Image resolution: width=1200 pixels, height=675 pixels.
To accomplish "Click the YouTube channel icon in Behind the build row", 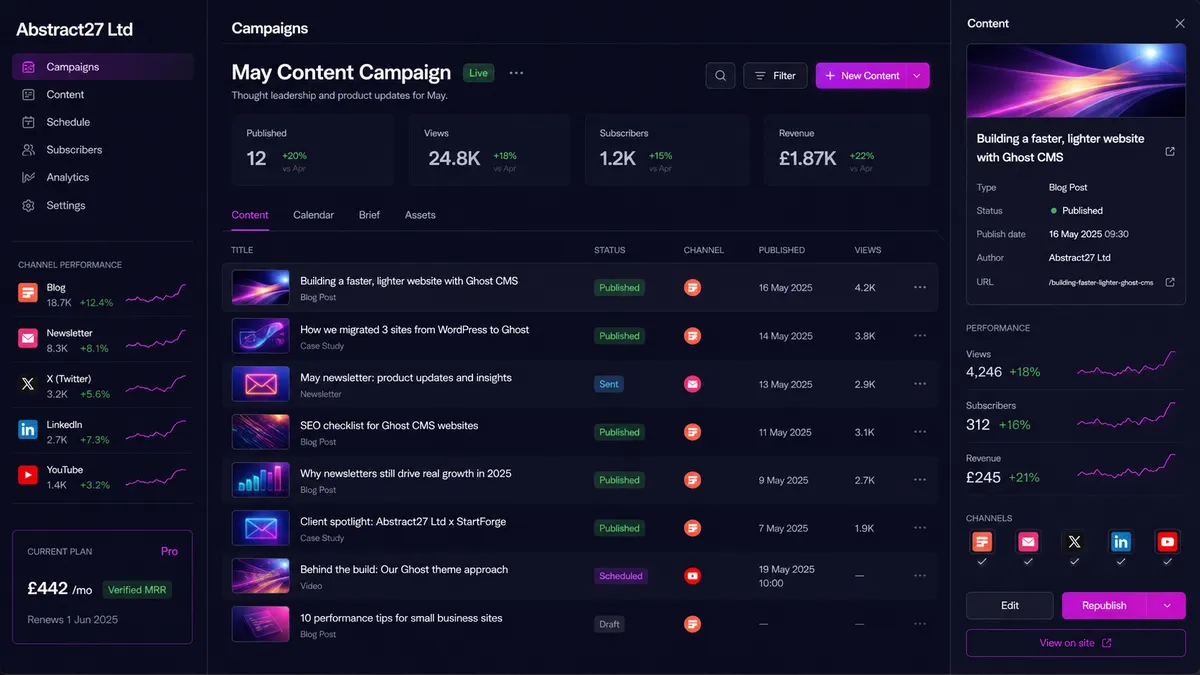I will coord(692,576).
